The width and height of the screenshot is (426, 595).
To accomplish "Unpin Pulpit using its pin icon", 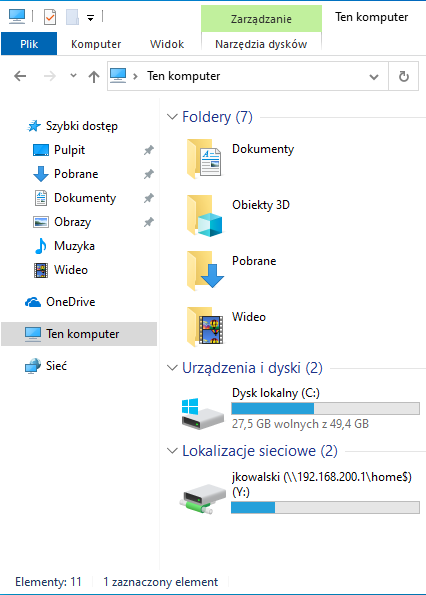I will point(149,150).
